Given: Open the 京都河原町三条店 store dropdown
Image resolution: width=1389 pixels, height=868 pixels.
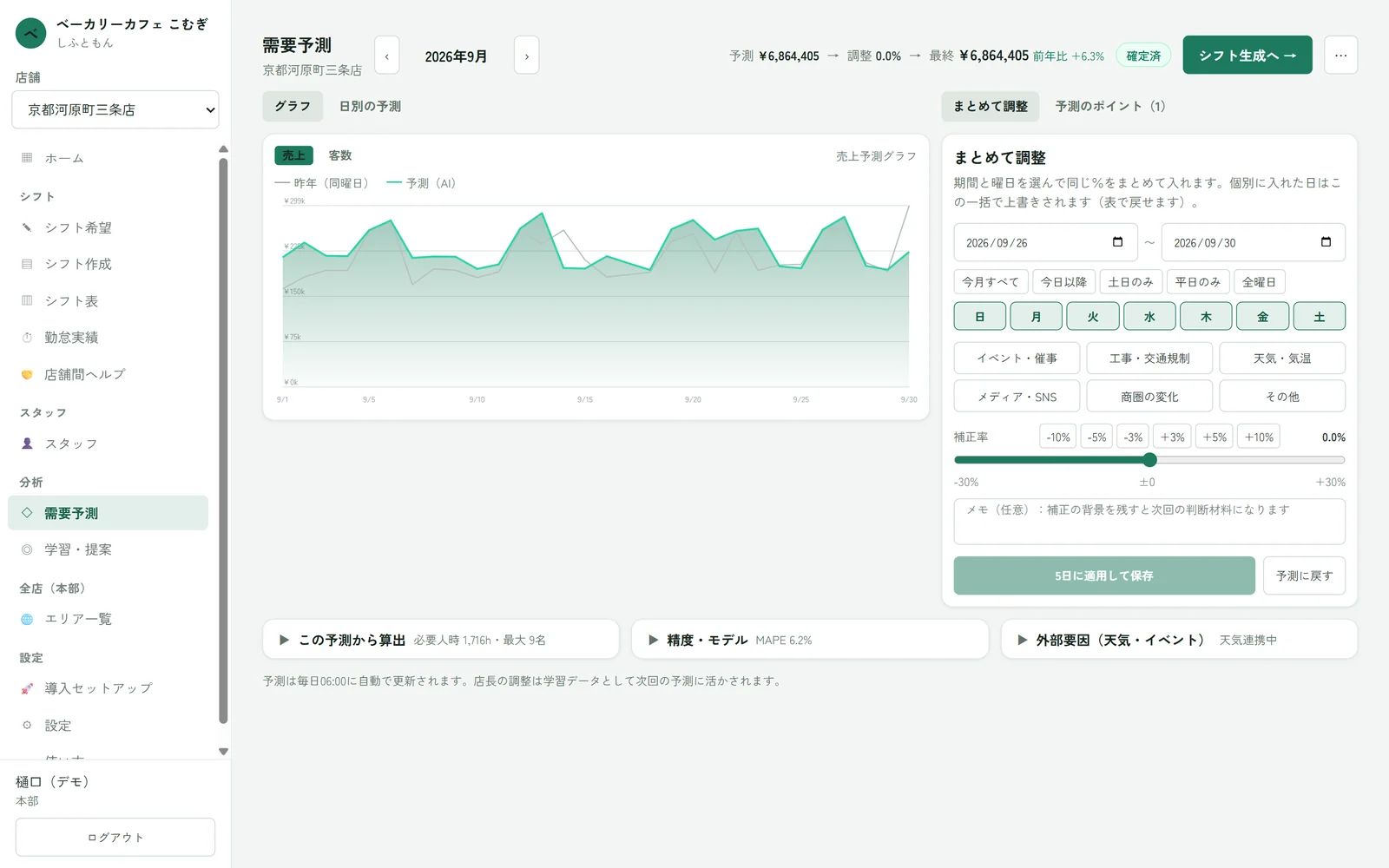Looking at the screenshot, I should [x=115, y=109].
